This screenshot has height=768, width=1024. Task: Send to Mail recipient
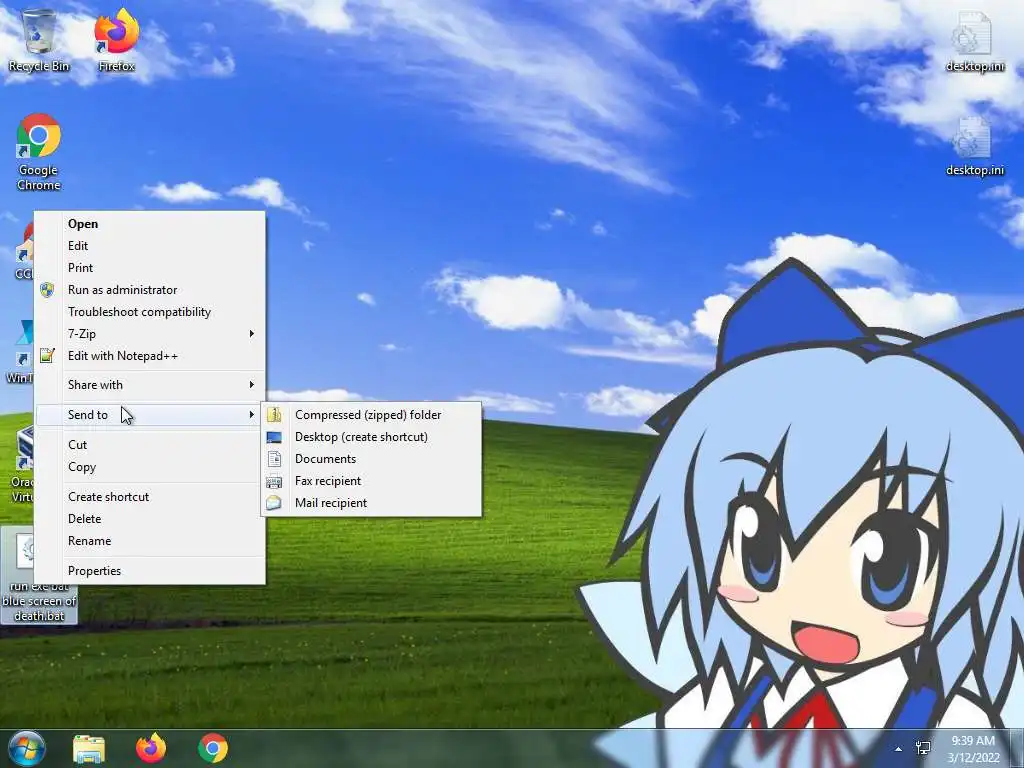coord(371,504)
